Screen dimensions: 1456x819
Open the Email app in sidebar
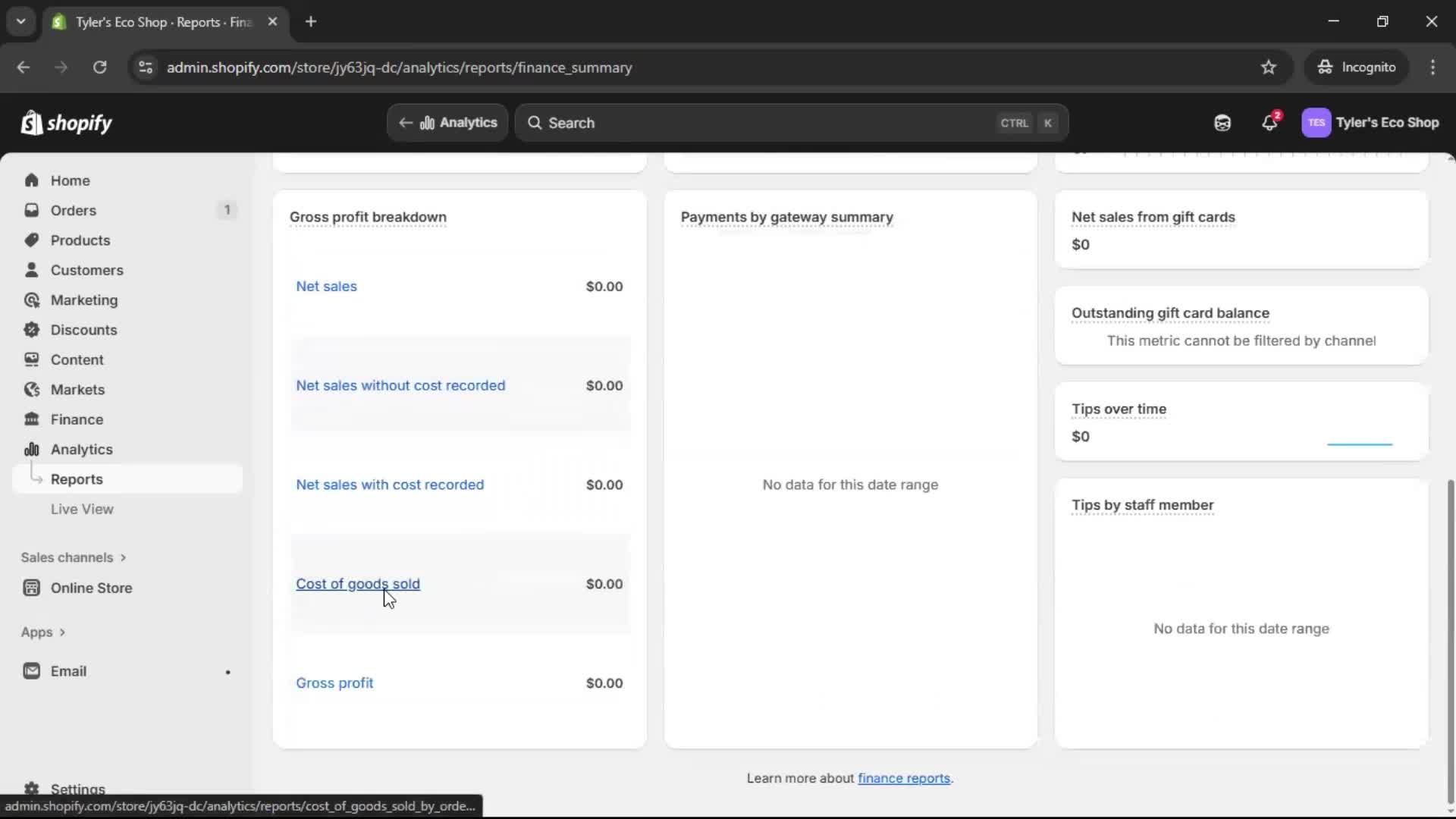tap(68, 670)
